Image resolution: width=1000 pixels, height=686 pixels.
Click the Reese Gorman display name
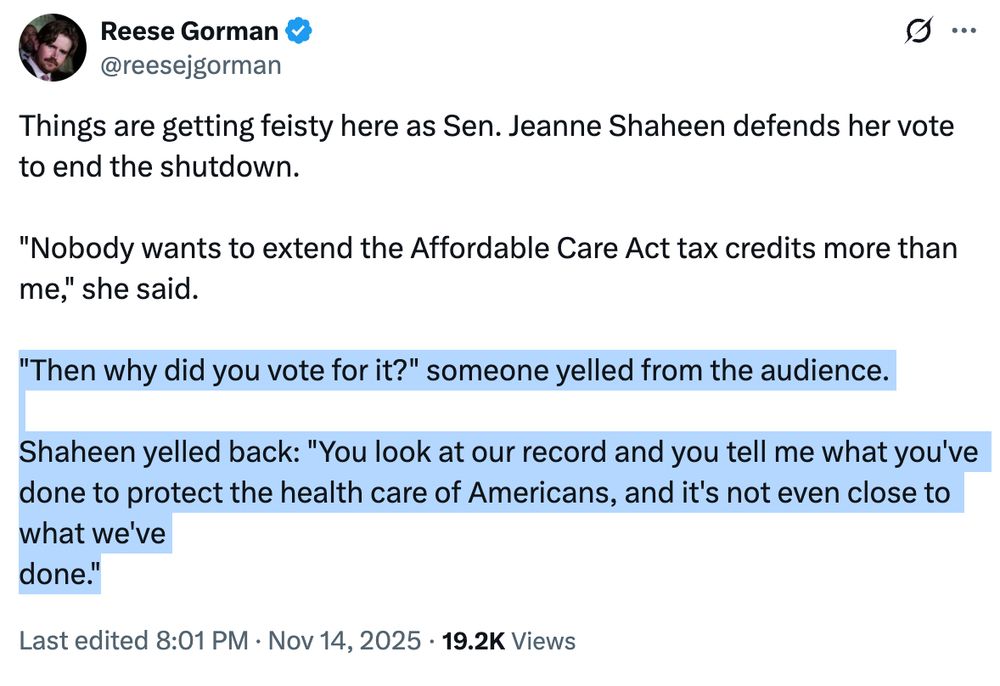[x=189, y=30]
